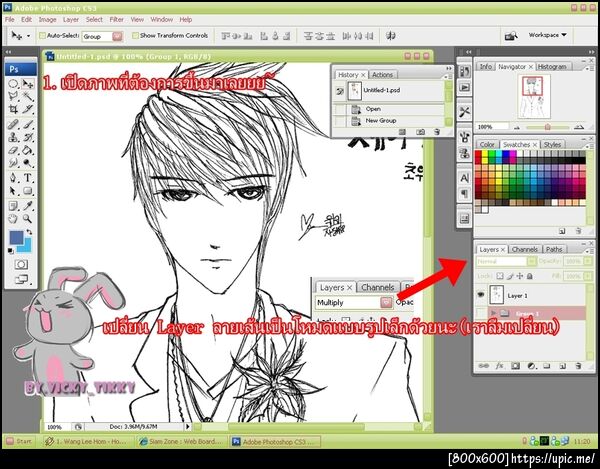Select the Hand tool
This screenshot has width=600, height=469.
[x=13, y=219]
